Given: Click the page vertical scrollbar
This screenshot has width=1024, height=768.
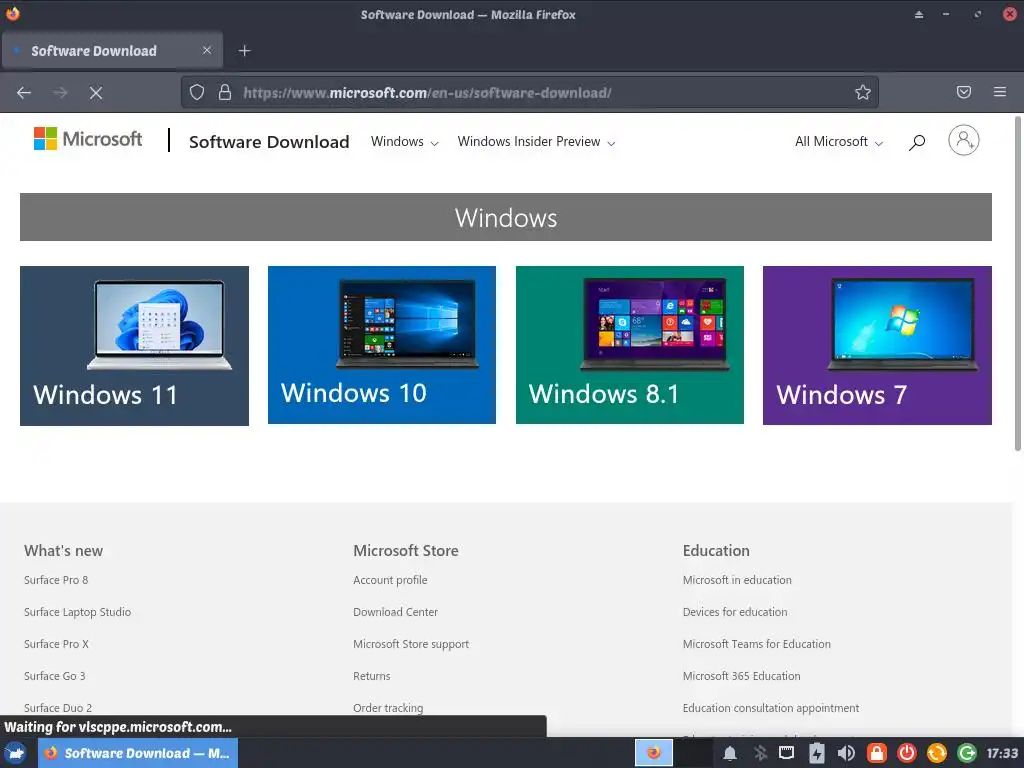Looking at the screenshot, I should coord(1017,283).
